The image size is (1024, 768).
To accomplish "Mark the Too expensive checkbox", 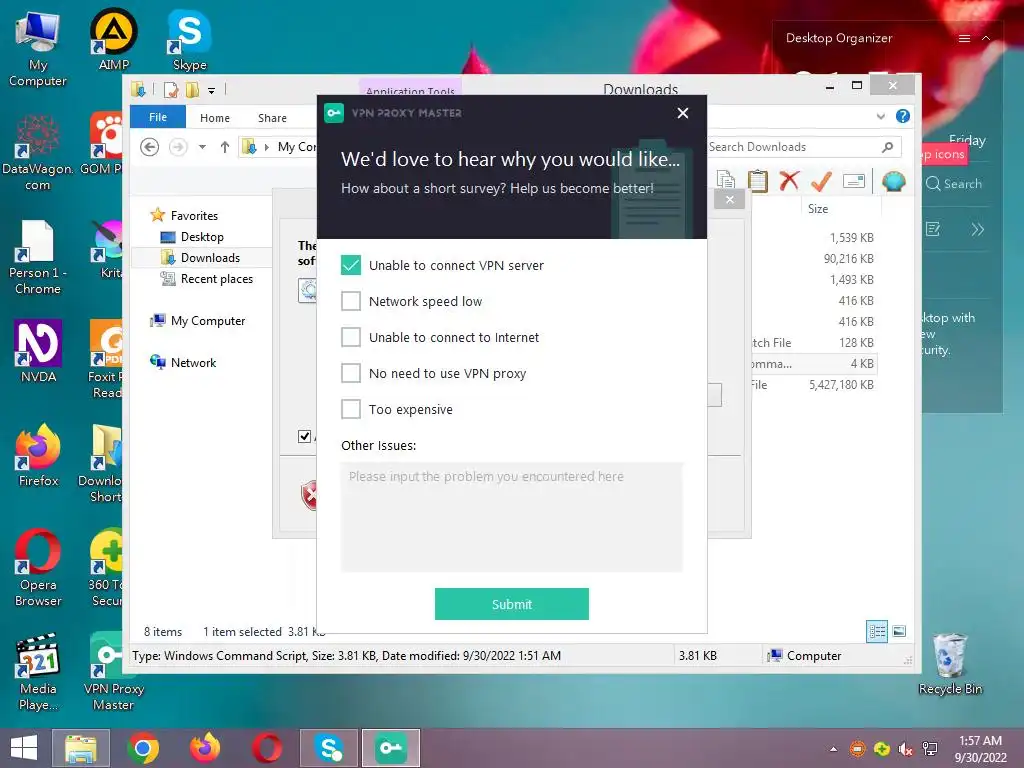I will (351, 409).
